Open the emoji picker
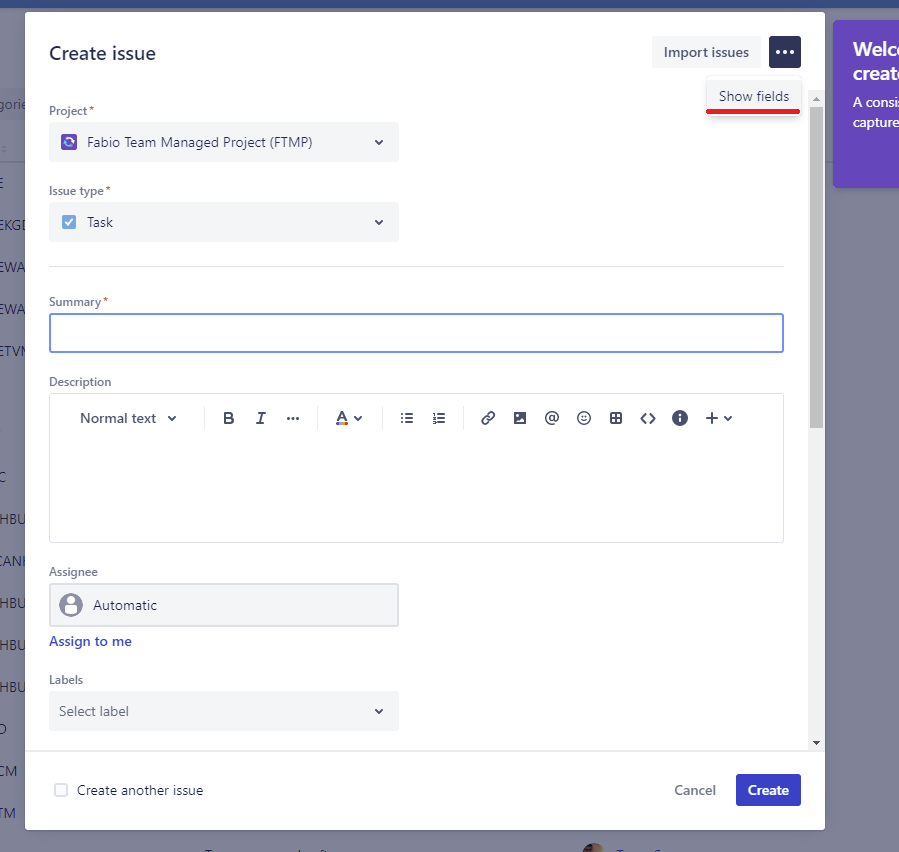 point(584,419)
